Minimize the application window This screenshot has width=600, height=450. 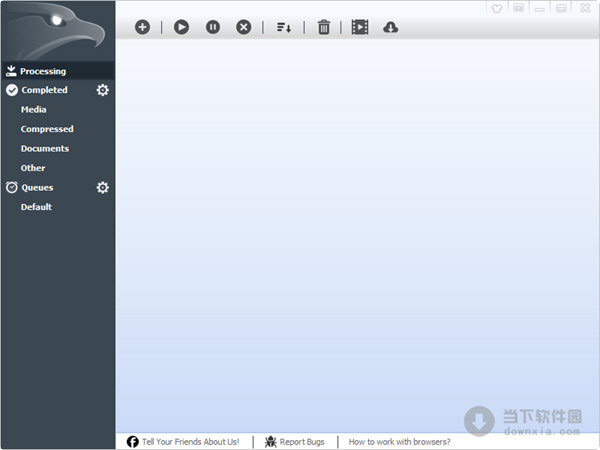tap(540, 8)
